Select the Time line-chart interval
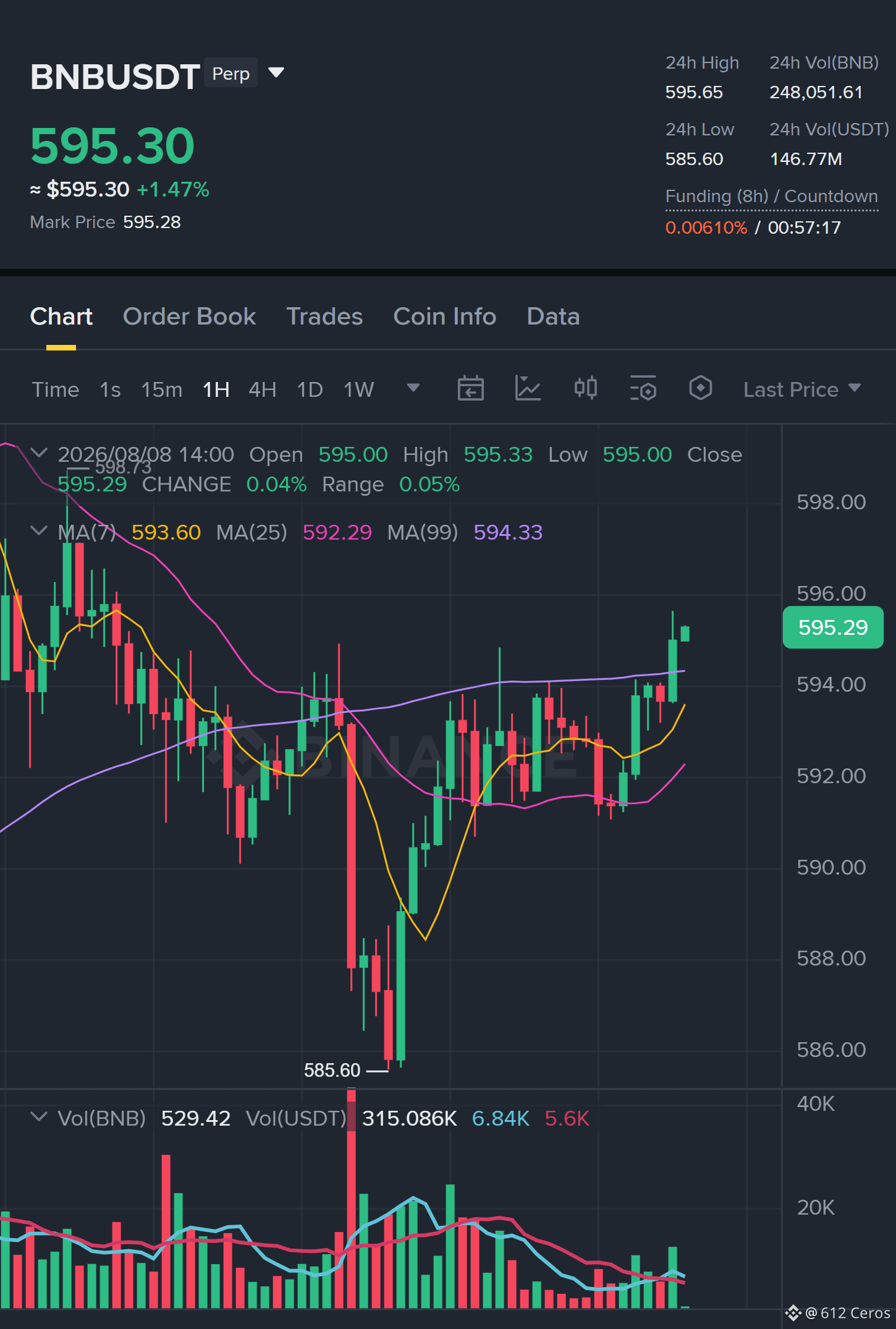This screenshot has height=1329, width=896. (56, 389)
